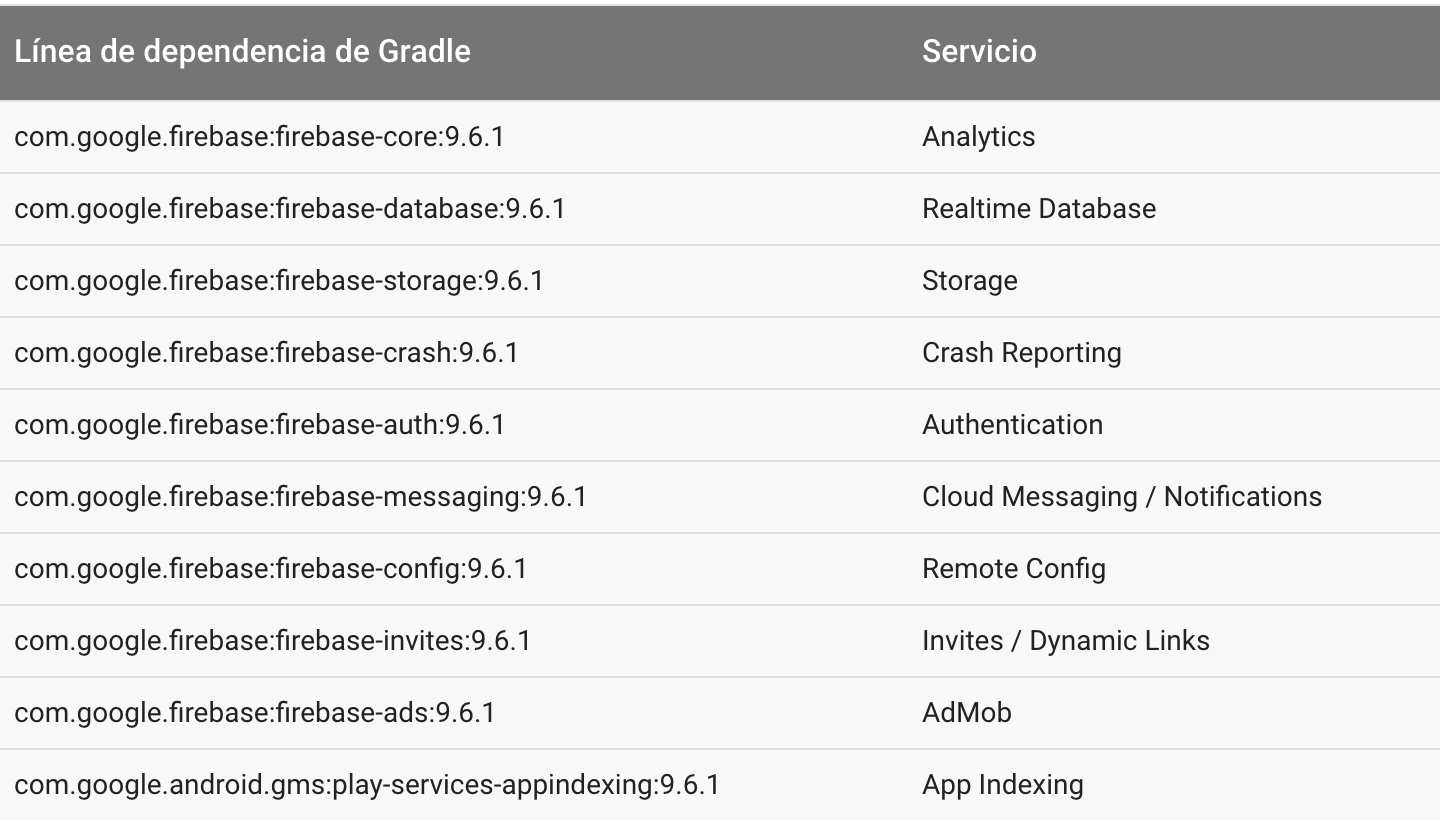The height and width of the screenshot is (822, 1448).
Task: Click the firebase-core:9.6.1 dependency text
Action: 259,137
